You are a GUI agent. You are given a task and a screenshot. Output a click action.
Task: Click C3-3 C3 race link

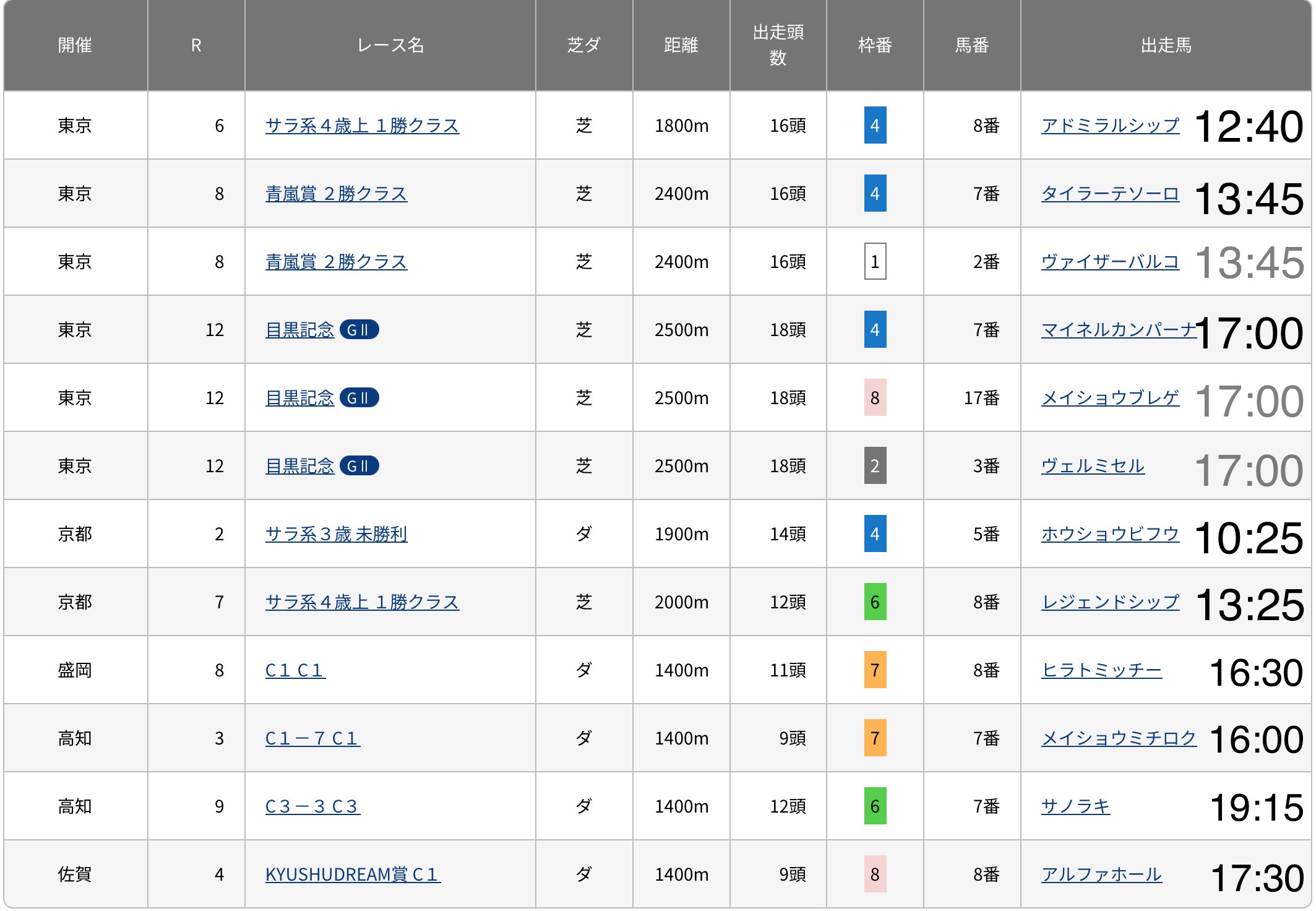click(312, 806)
